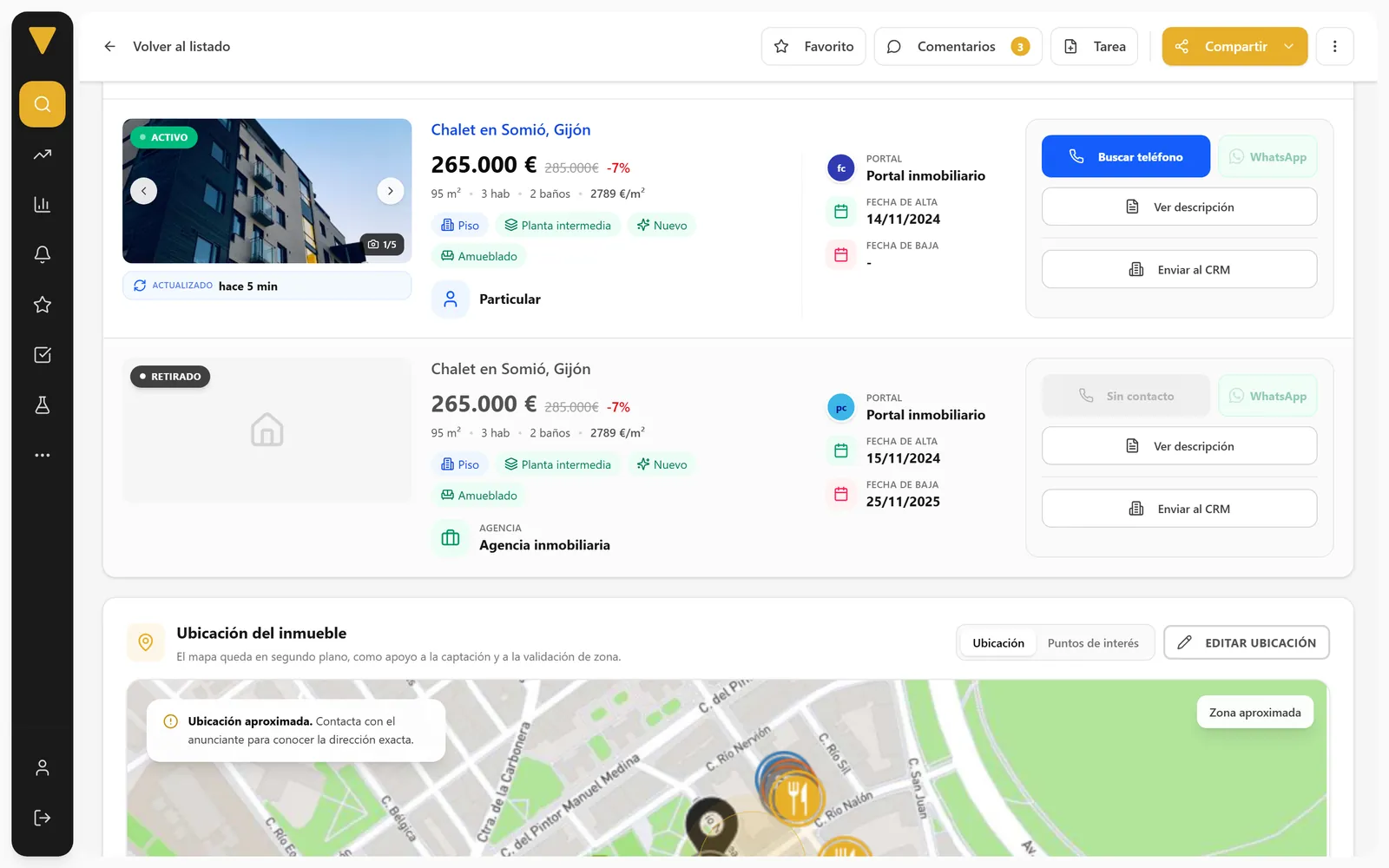Viewport: 1389px width, 868px height.
Task: Click the back arrow beside Volver al listado
Action: tap(109, 47)
